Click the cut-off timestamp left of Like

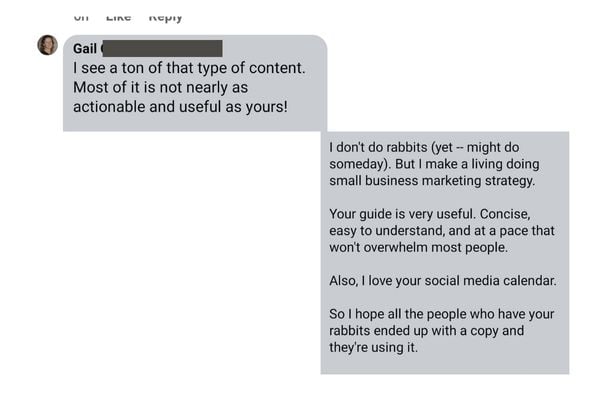pyautogui.click(x=84, y=16)
